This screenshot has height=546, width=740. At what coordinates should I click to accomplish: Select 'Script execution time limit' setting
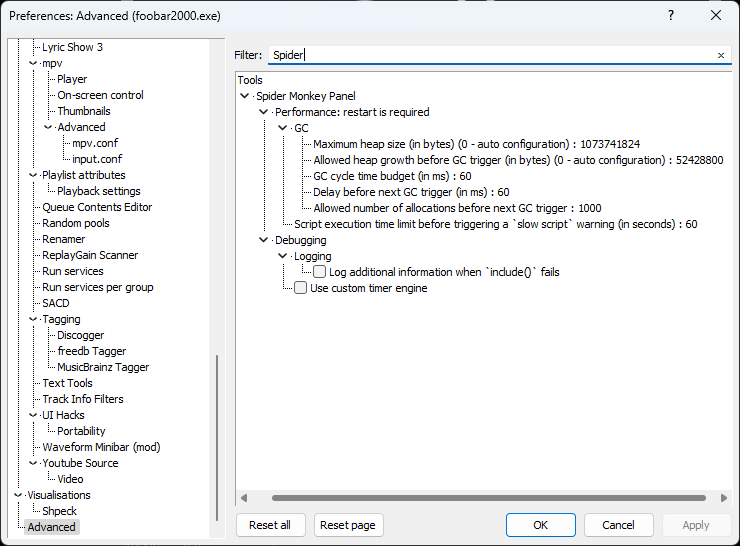[x=496, y=224]
